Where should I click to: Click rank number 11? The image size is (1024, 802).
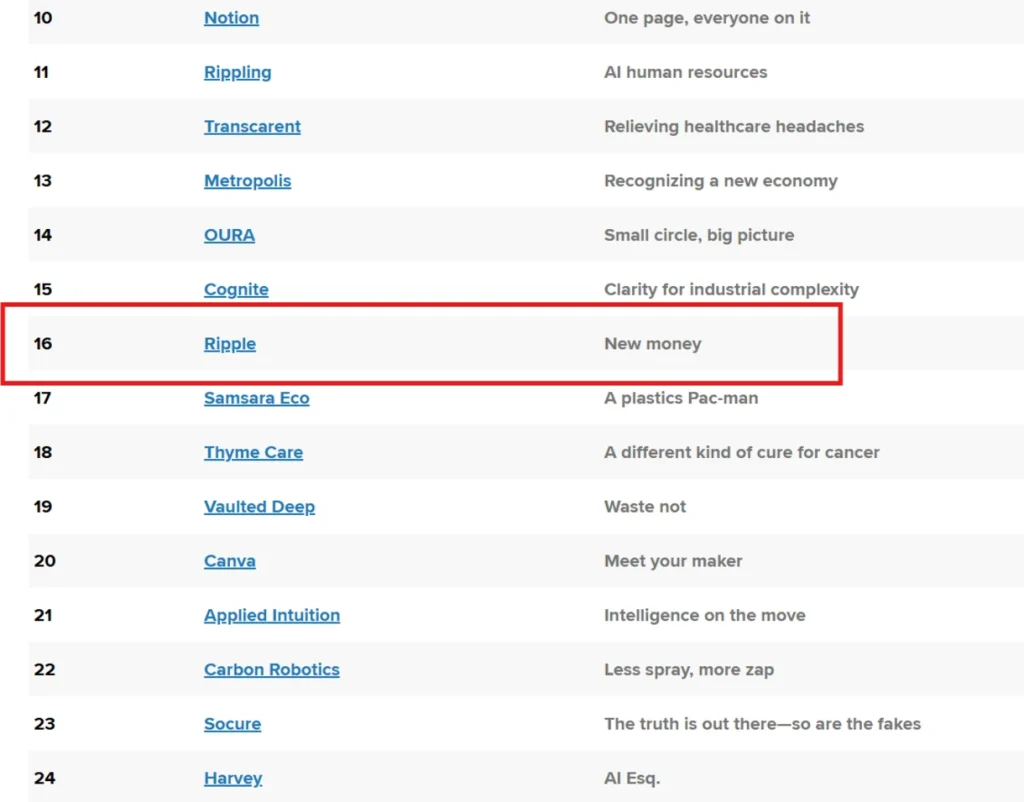[x=41, y=72]
